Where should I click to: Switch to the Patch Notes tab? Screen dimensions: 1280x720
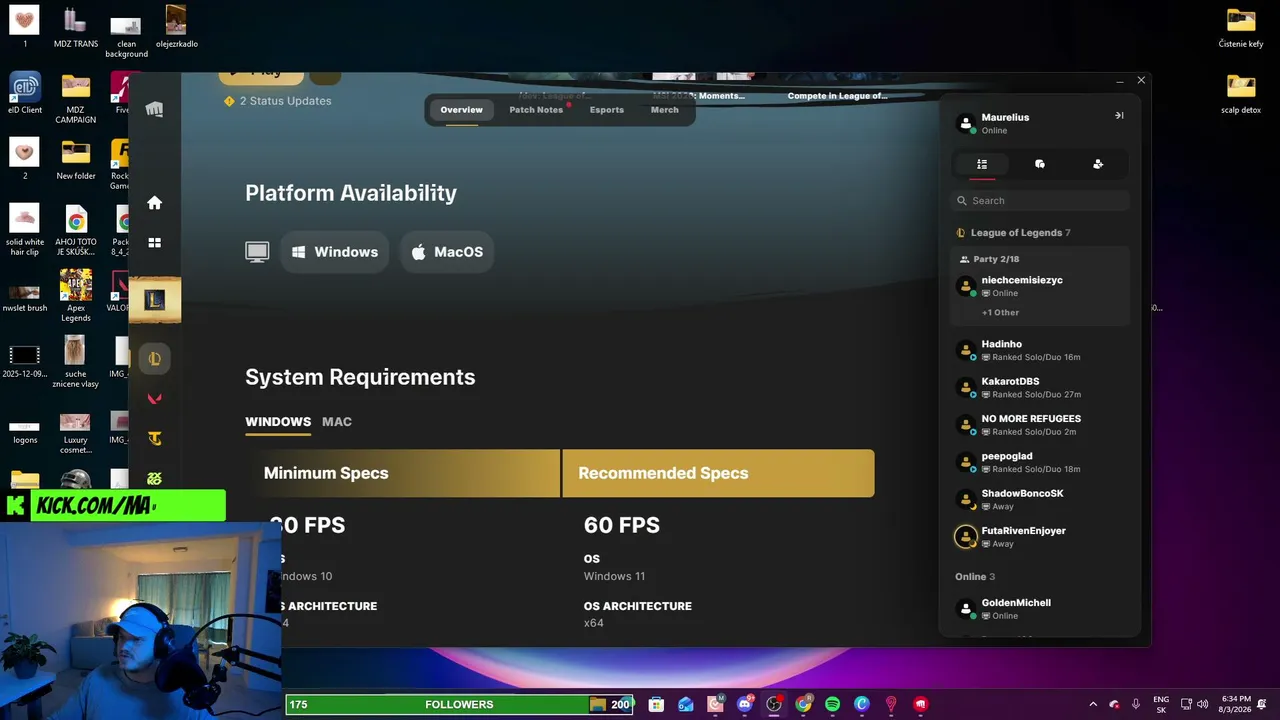(x=536, y=110)
